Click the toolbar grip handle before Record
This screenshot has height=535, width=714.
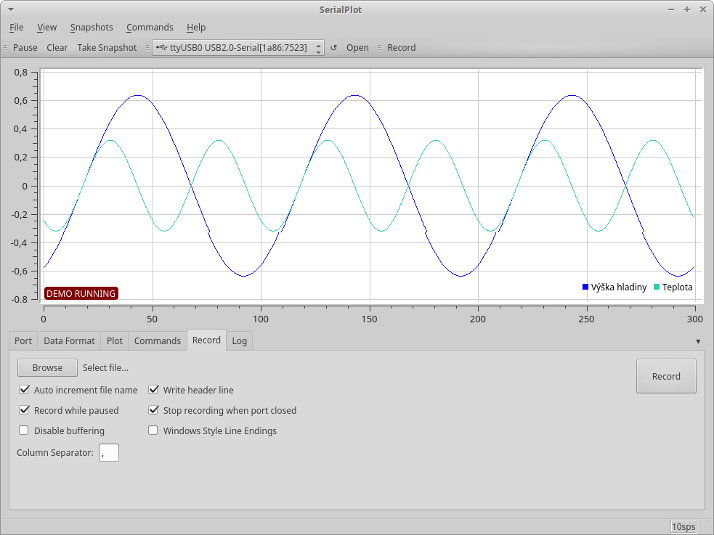[x=379, y=47]
